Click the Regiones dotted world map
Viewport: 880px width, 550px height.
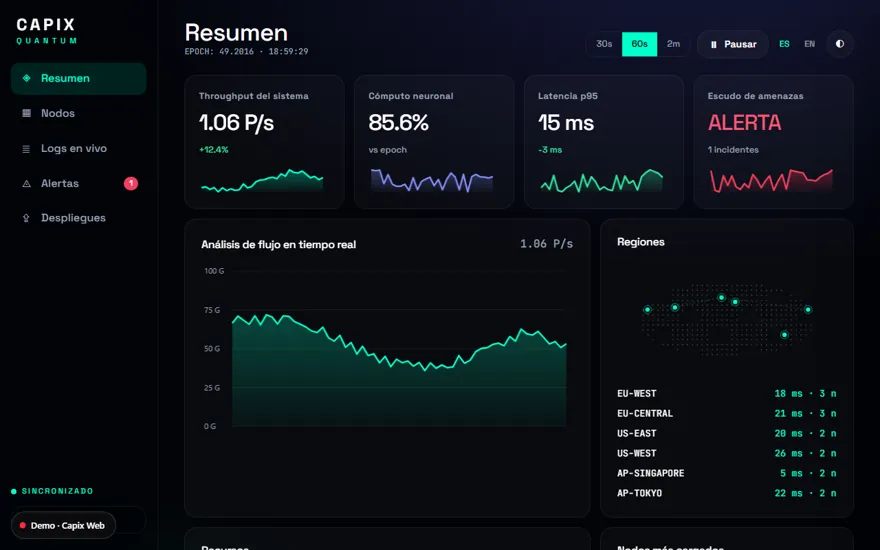(x=727, y=319)
